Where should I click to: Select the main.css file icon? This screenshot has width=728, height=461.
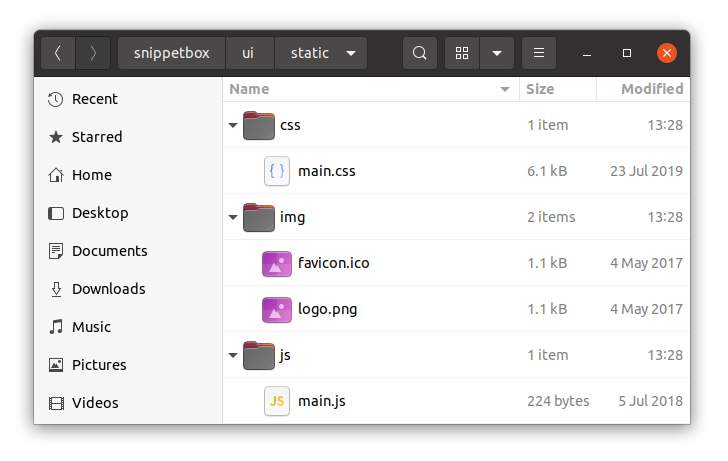coord(277,171)
